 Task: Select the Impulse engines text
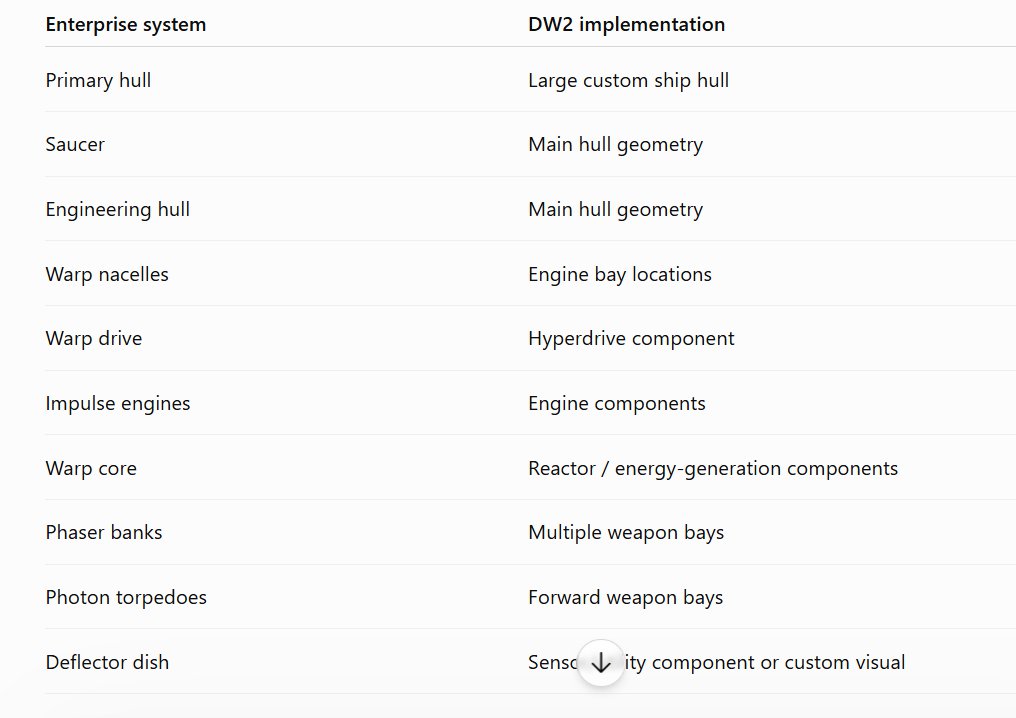(x=118, y=403)
